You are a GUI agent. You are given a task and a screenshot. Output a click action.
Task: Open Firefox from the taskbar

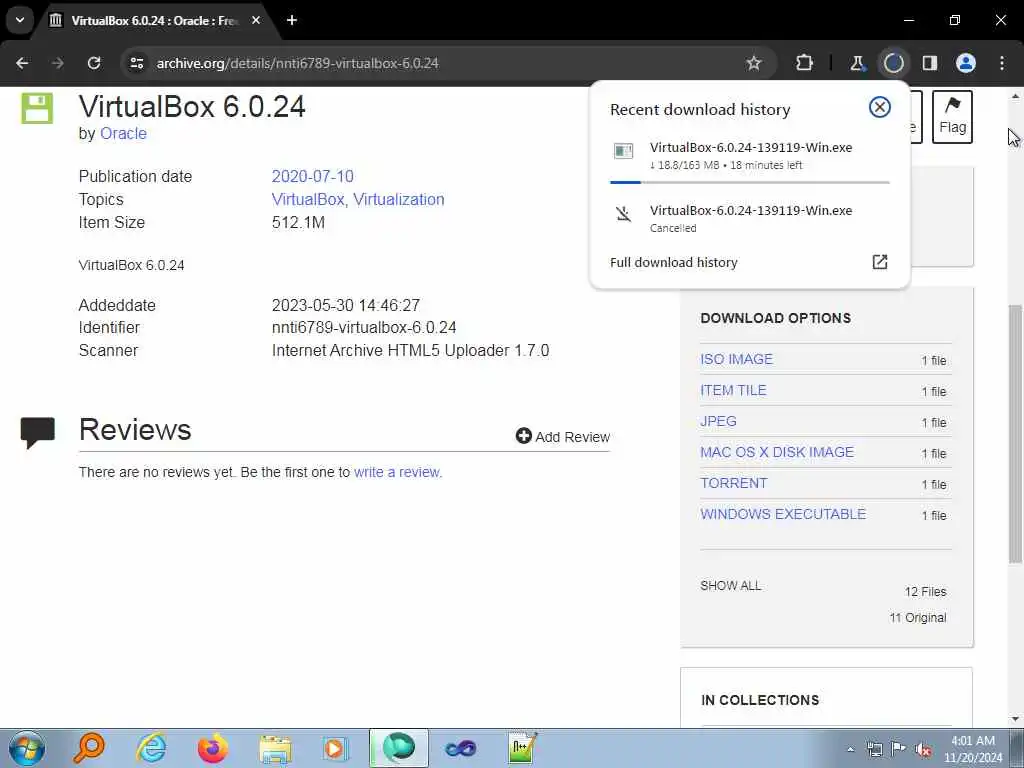point(213,748)
